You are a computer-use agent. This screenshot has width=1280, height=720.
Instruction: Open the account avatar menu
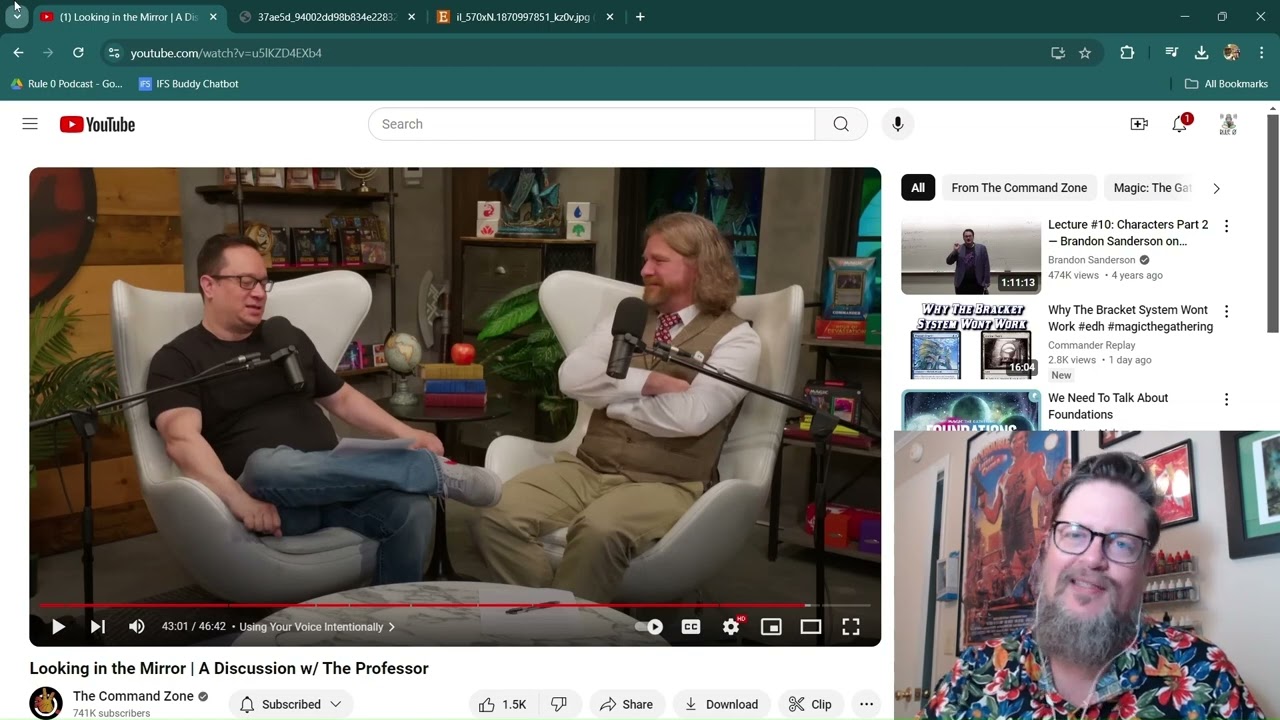pyautogui.click(x=1228, y=124)
